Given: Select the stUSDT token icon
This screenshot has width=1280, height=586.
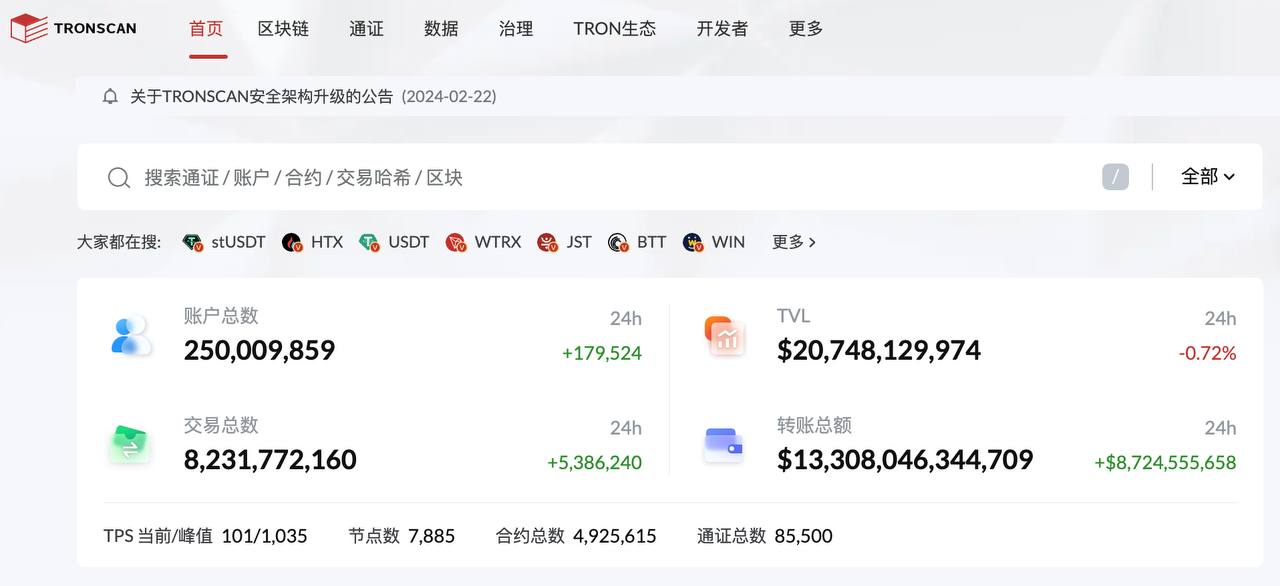Looking at the screenshot, I should pos(193,242).
